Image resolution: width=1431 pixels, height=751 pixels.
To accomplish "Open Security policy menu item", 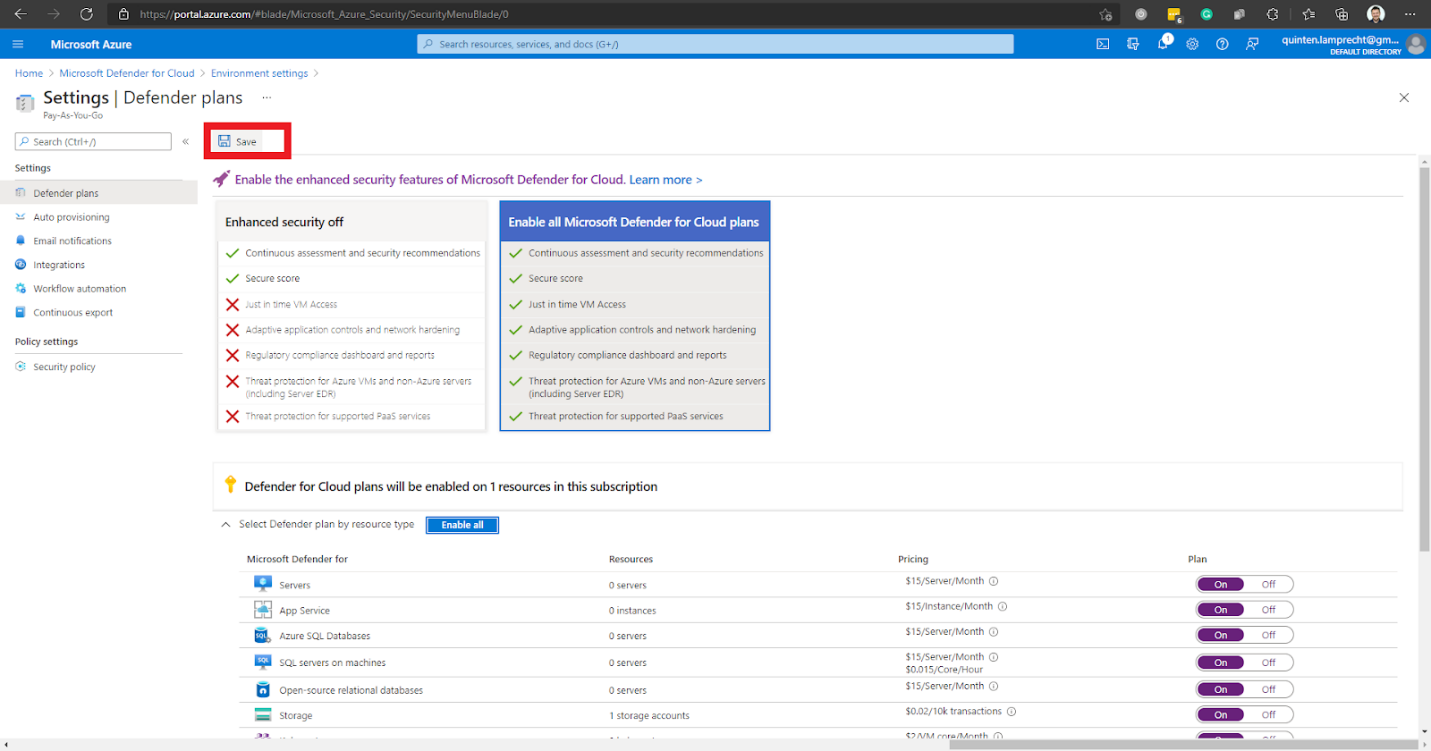I will (99, 367).
